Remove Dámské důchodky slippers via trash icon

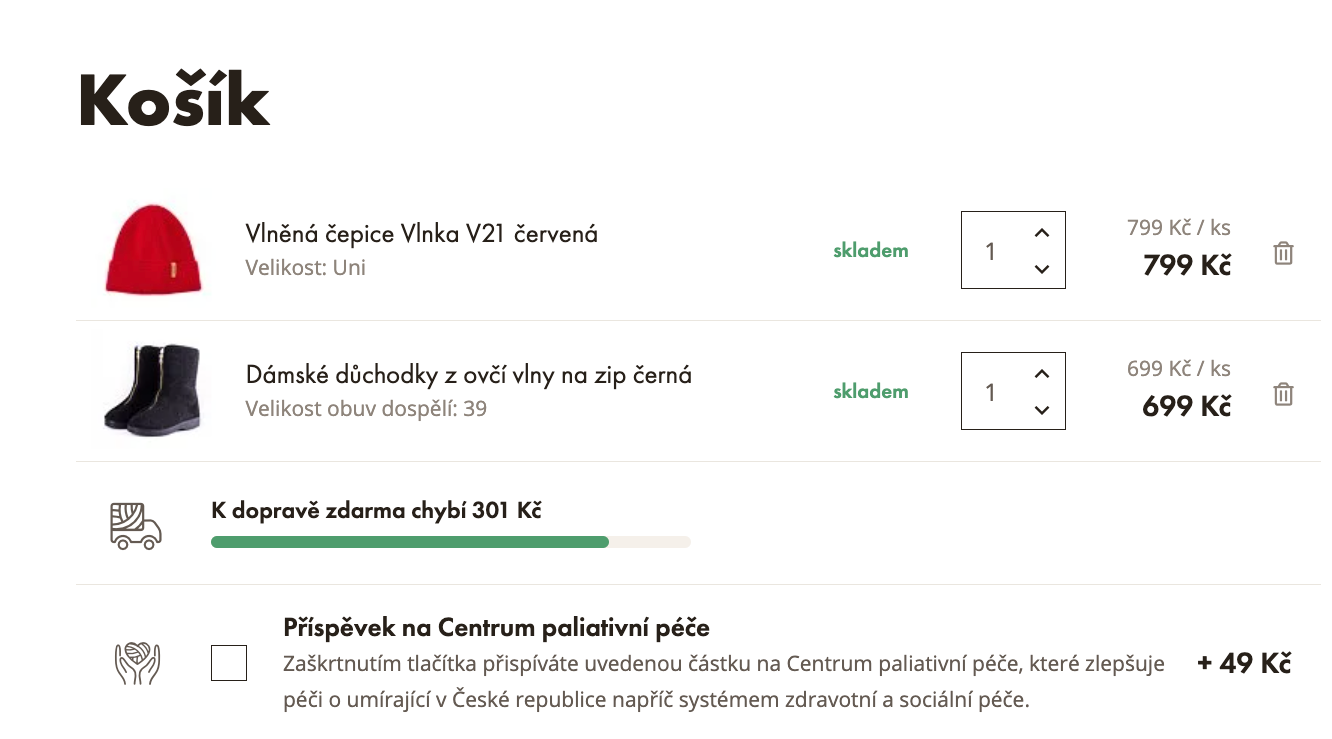pyautogui.click(x=1283, y=394)
